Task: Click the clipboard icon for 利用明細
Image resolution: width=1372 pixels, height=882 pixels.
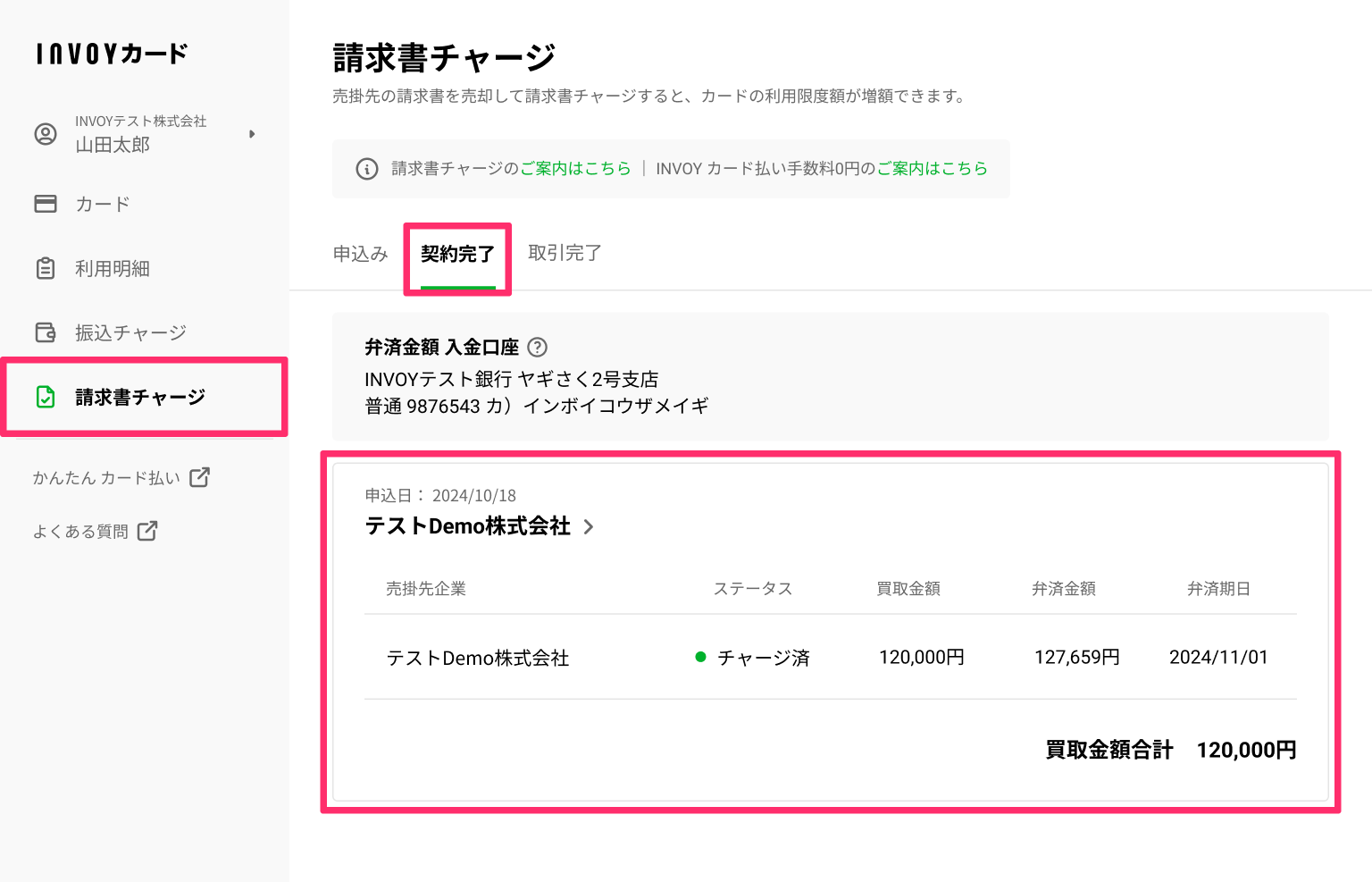Action: pos(46,268)
